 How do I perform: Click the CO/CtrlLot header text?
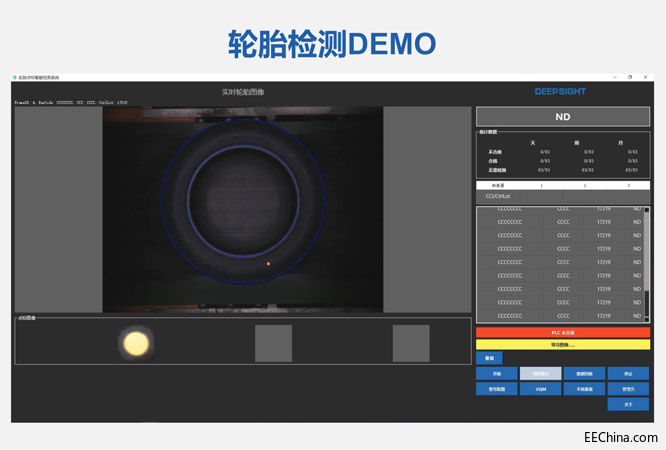(498, 196)
